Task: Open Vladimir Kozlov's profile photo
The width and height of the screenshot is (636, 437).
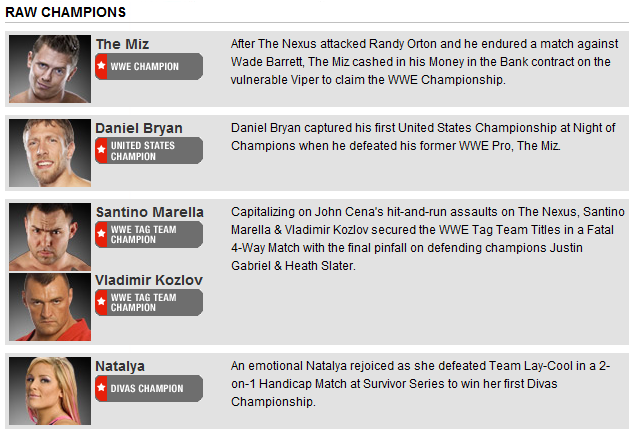Action: pyautogui.click(x=50, y=307)
